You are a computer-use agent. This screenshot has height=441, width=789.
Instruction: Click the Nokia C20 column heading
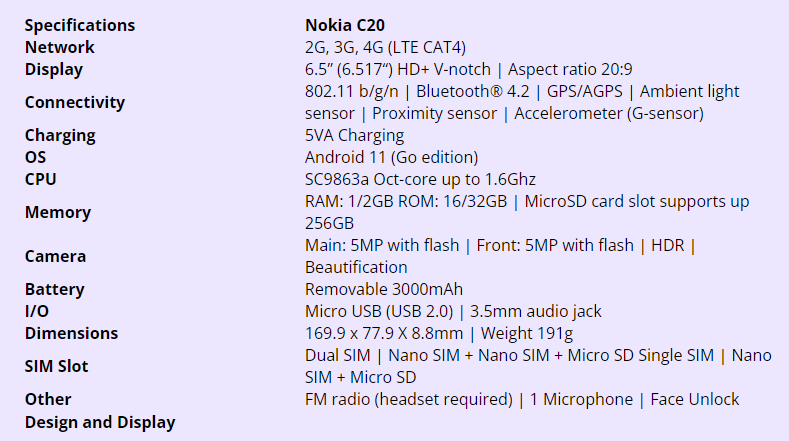pyautogui.click(x=344, y=25)
